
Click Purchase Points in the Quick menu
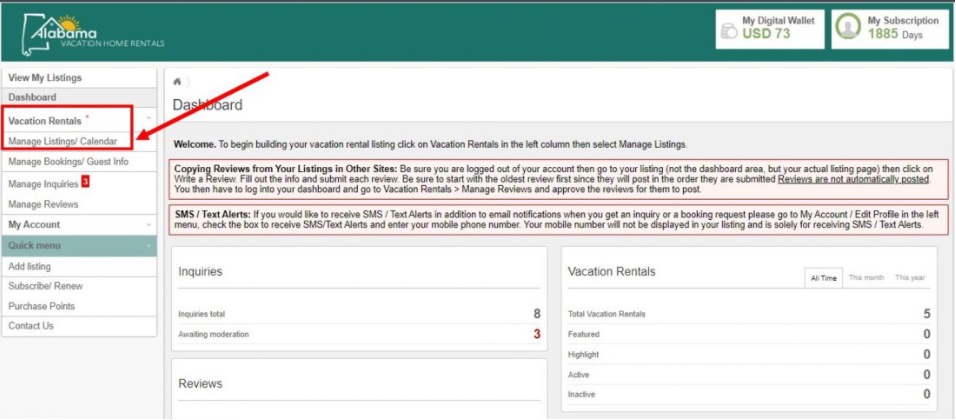(43, 306)
